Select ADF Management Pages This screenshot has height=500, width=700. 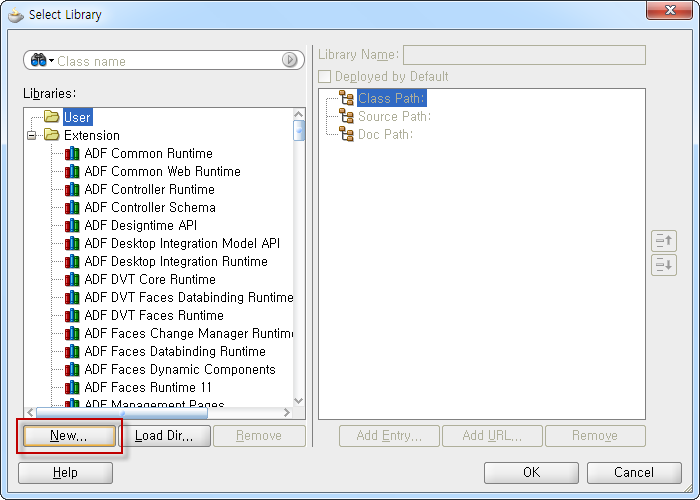point(154,403)
